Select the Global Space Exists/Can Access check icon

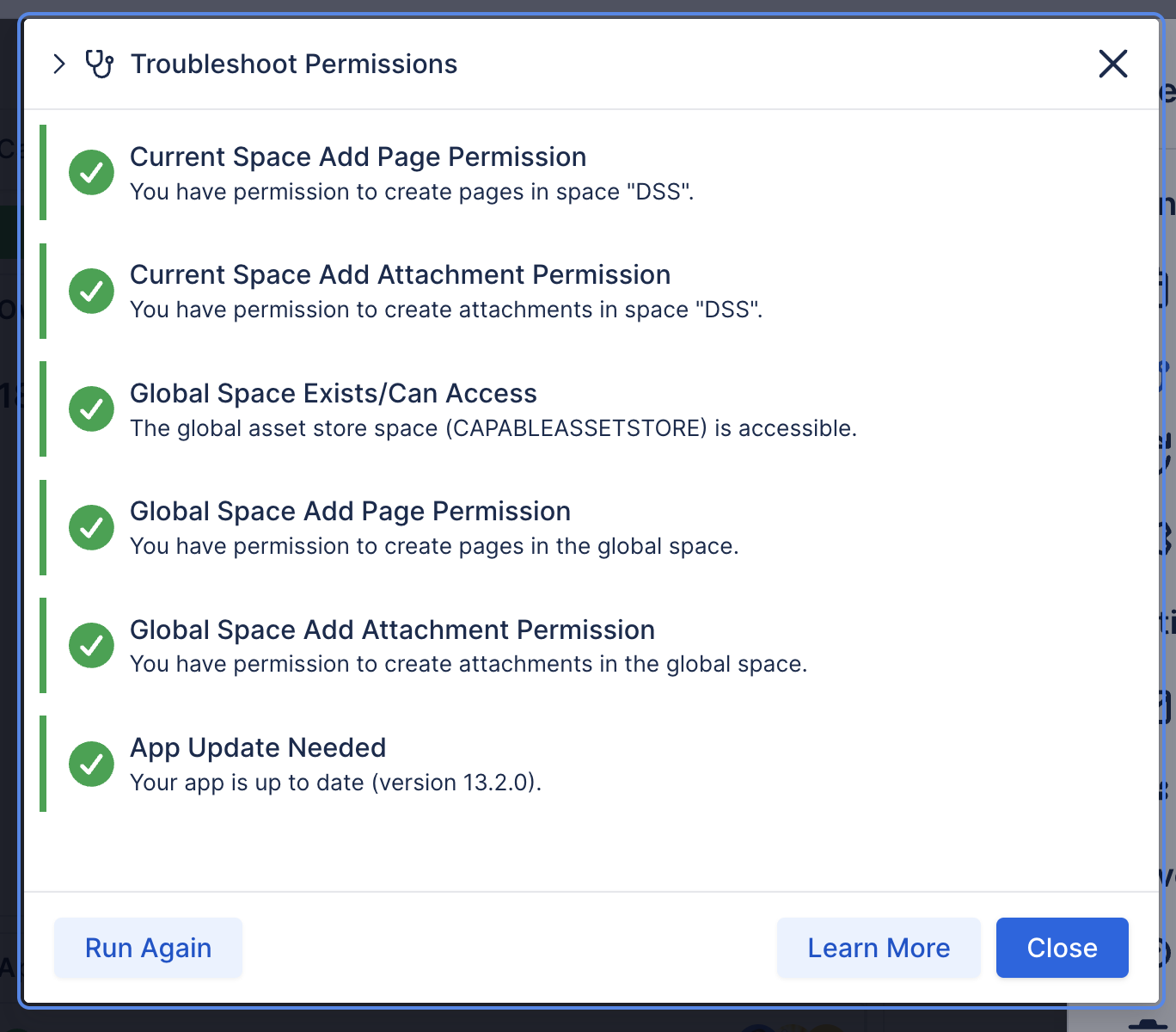point(91,409)
